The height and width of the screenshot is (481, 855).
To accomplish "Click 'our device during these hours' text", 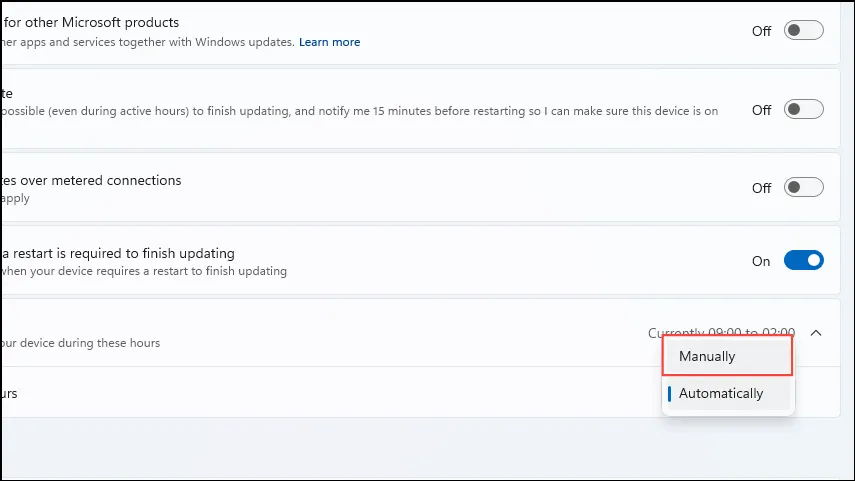I will pyautogui.click(x=81, y=343).
